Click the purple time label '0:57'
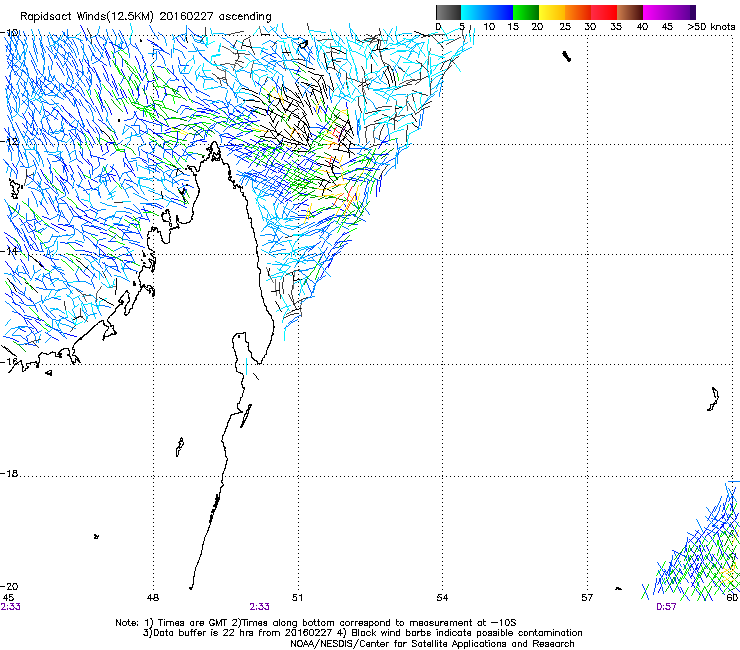This screenshot has height=650, width=740. [x=666, y=607]
